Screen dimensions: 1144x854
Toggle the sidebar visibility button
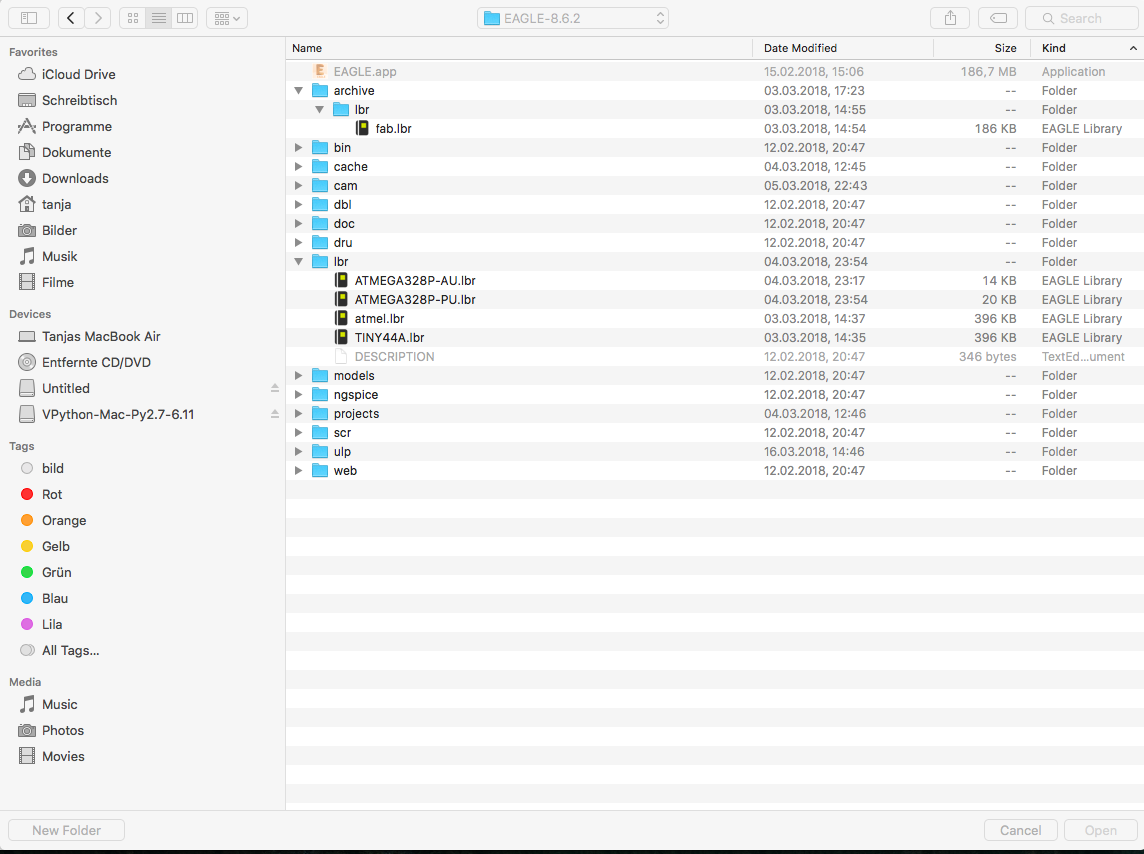pyautogui.click(x=29, y=18)
